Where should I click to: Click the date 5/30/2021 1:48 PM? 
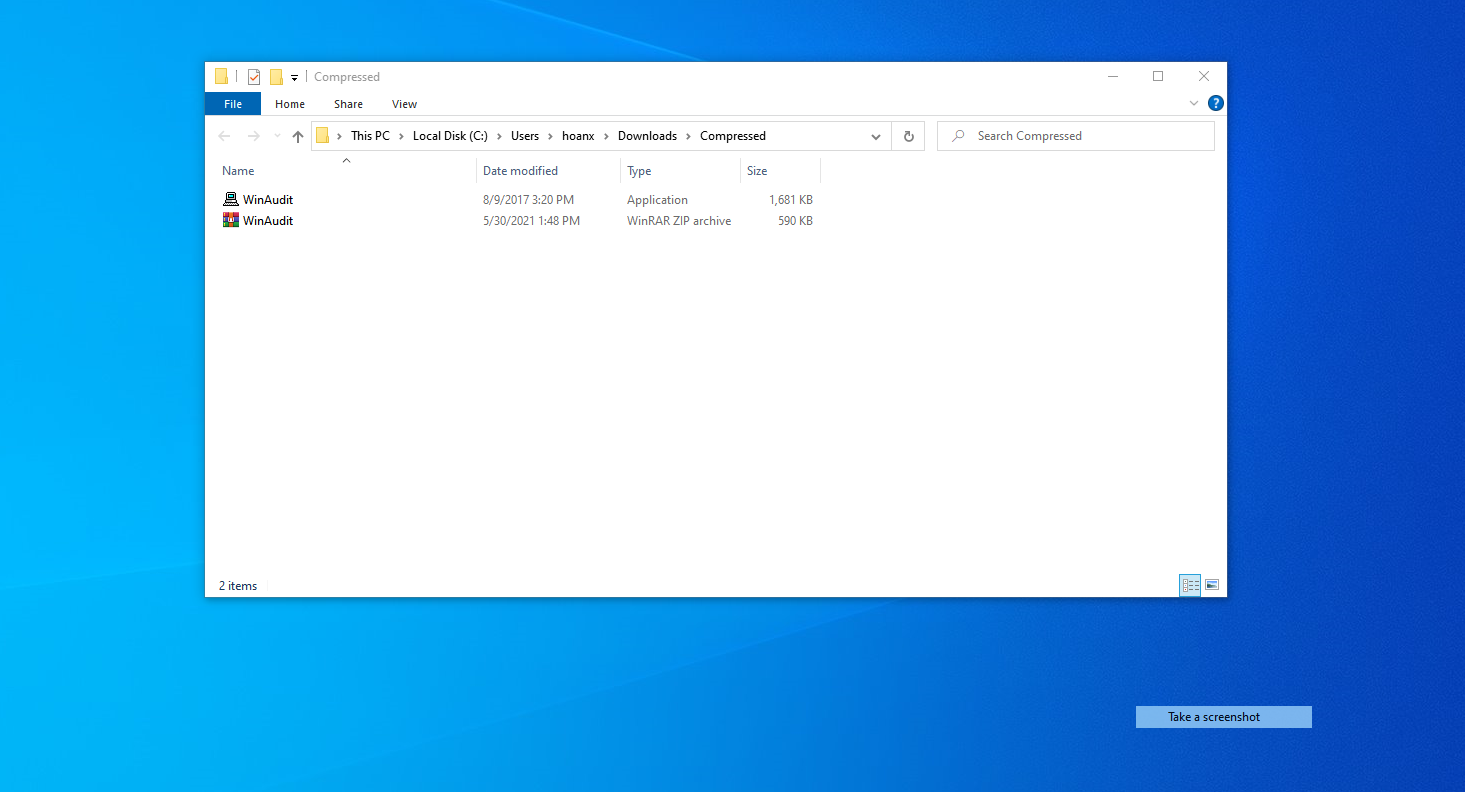[531, 221]
